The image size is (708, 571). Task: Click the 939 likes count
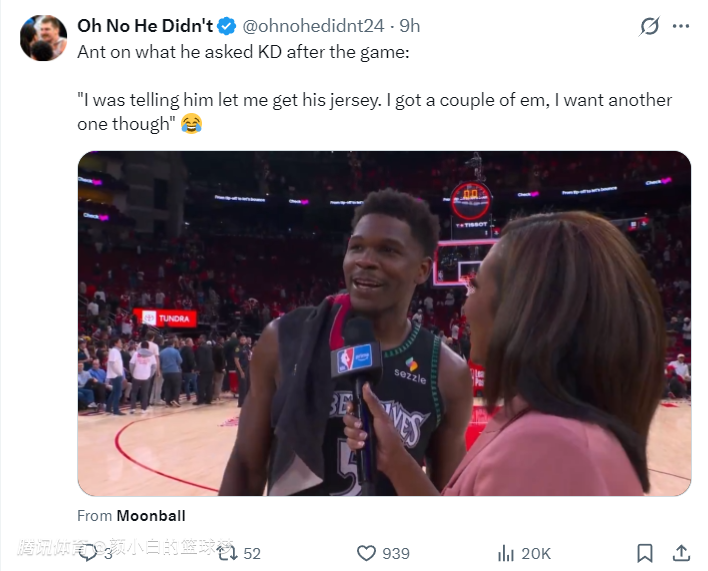[396, 553]
